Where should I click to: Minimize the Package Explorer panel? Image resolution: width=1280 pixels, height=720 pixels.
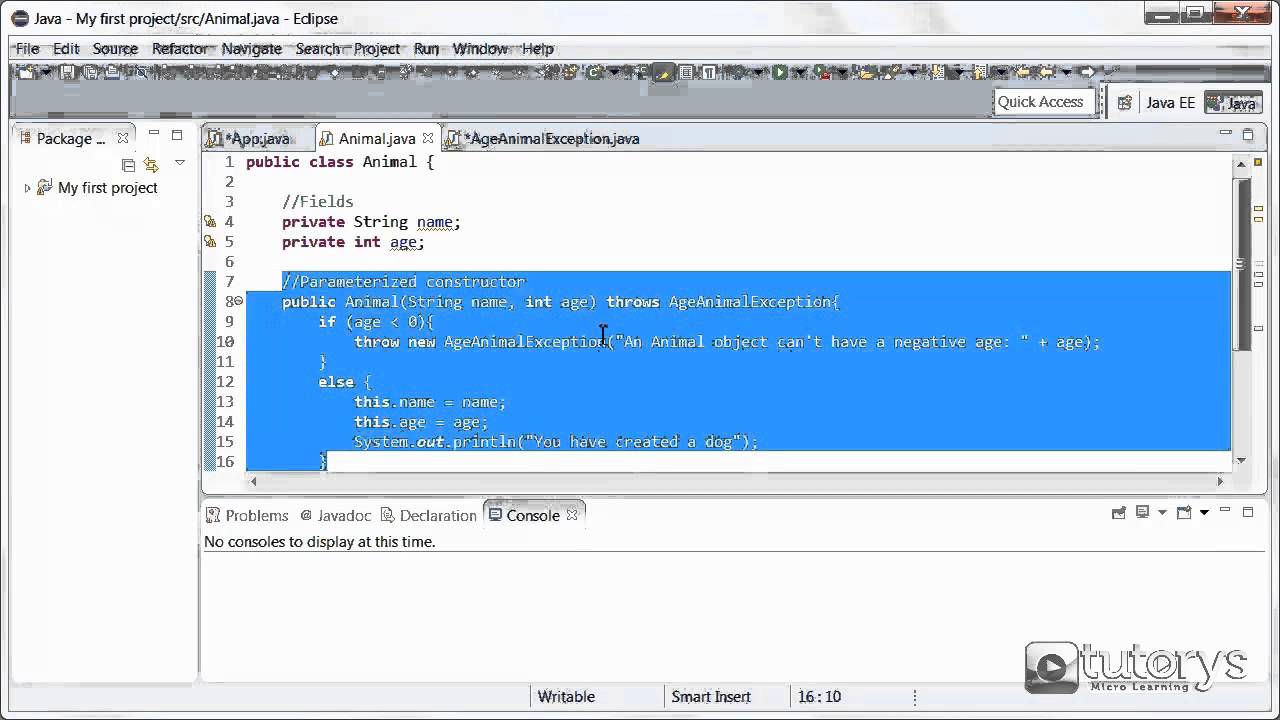pos(154,134)
